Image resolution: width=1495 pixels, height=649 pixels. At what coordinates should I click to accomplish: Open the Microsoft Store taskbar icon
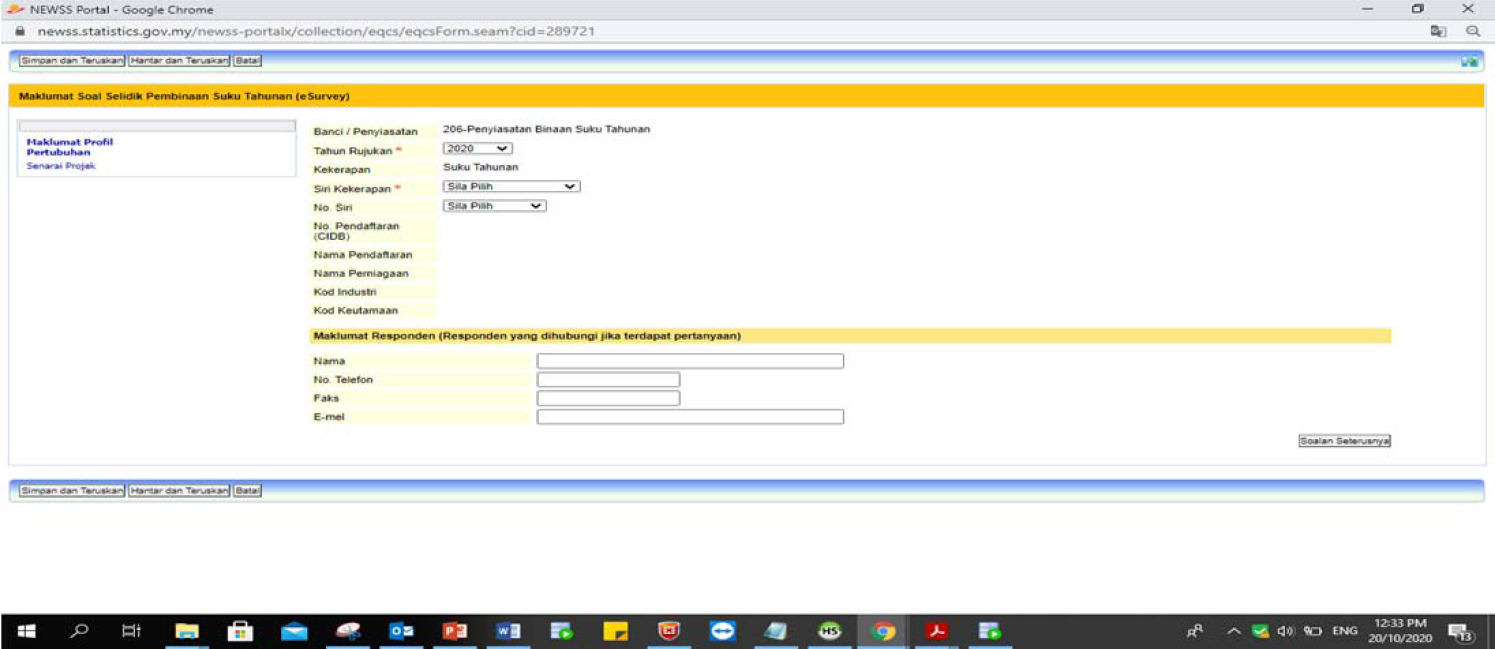(240, 631)
